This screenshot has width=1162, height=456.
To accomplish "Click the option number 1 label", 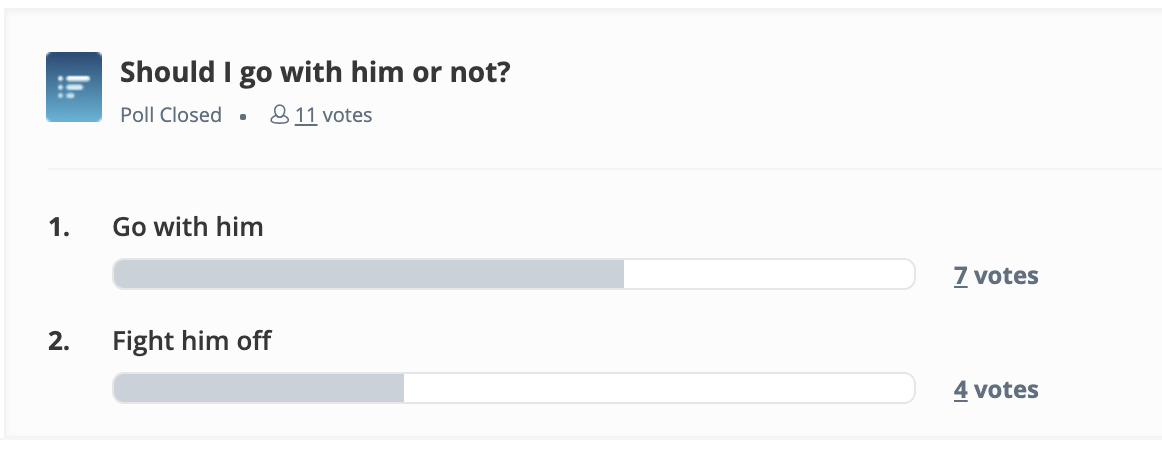I will click(59, 227).
